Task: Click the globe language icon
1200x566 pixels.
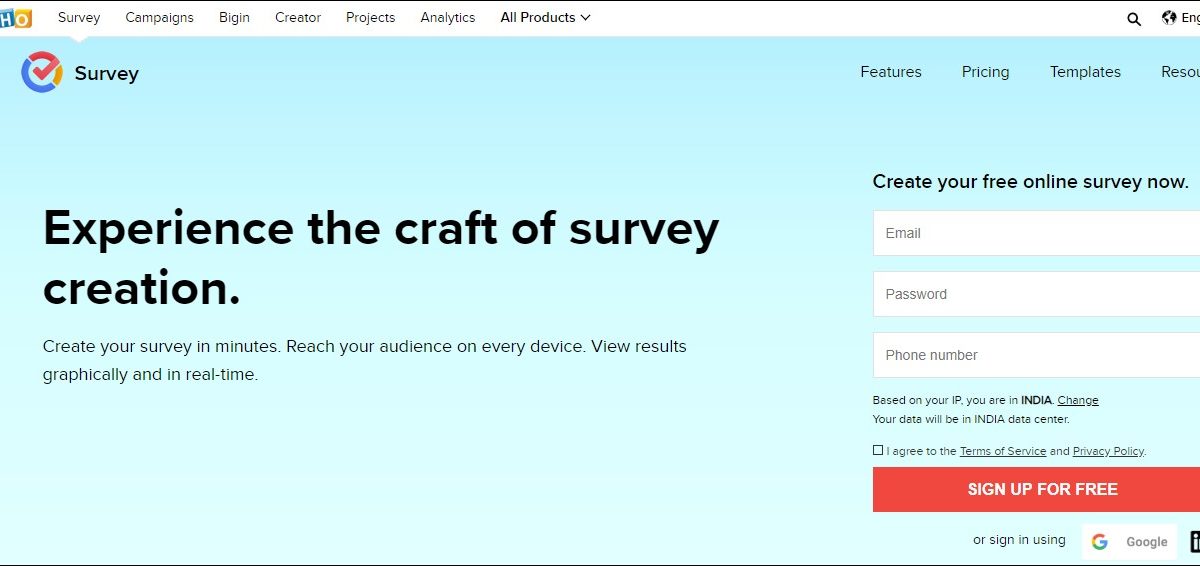Action: pyautogui.click(x=1169, y=18)
